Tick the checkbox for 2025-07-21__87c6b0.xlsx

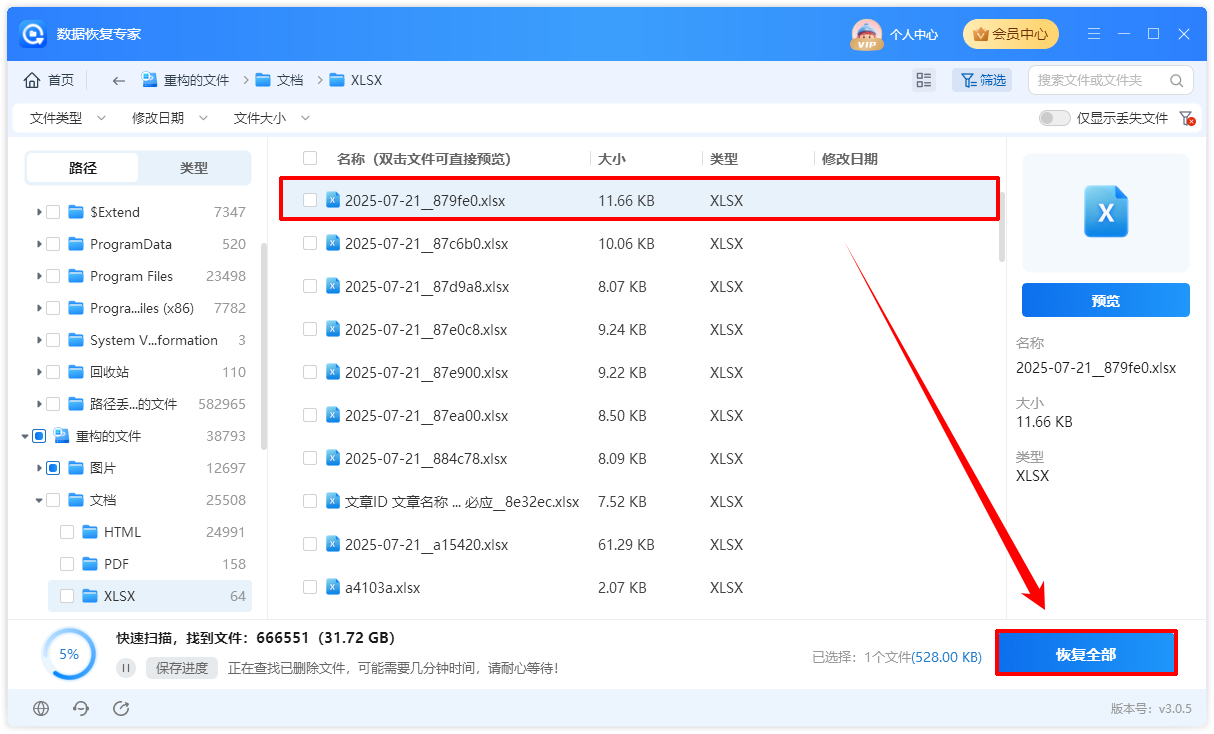tap(310, 243)
